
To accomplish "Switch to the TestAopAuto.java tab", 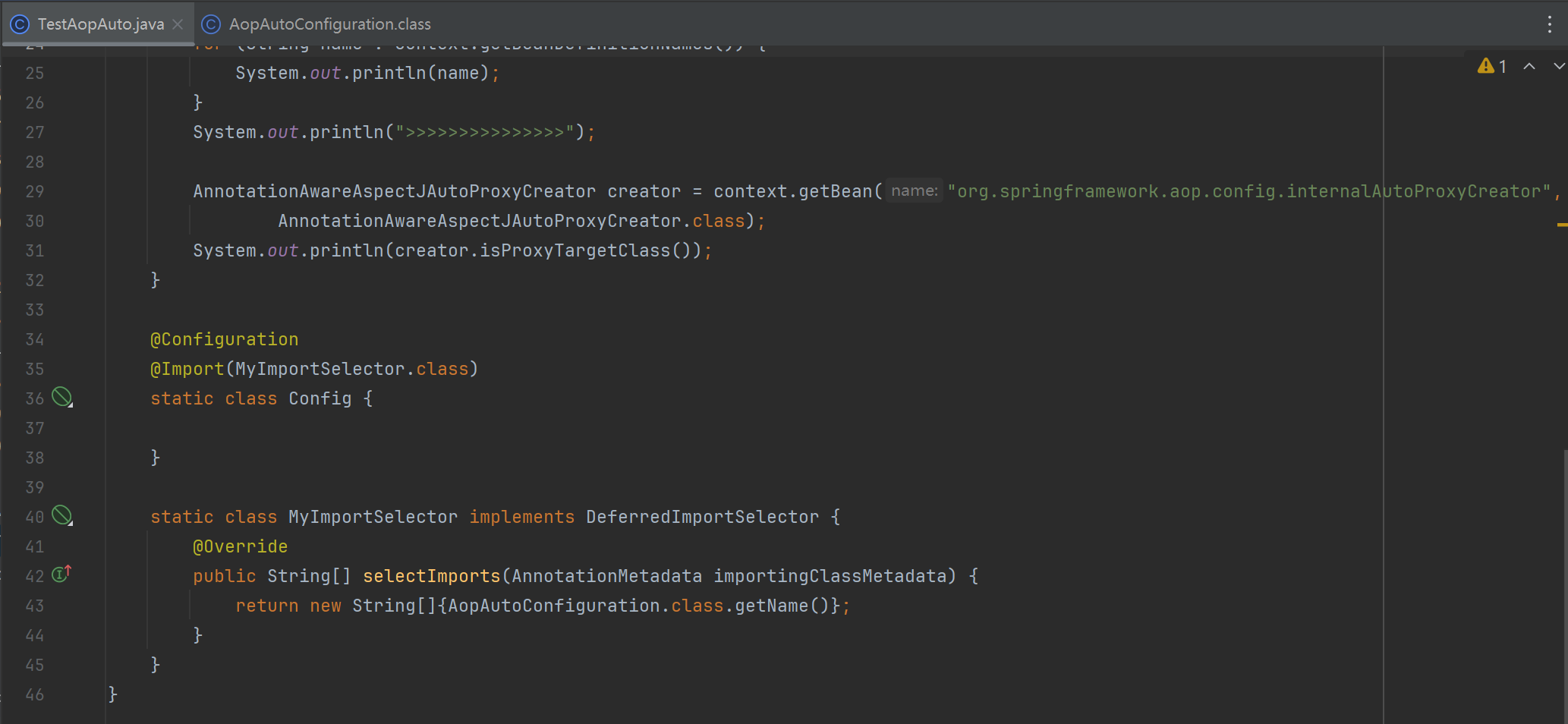I will (x=100, y=24).
